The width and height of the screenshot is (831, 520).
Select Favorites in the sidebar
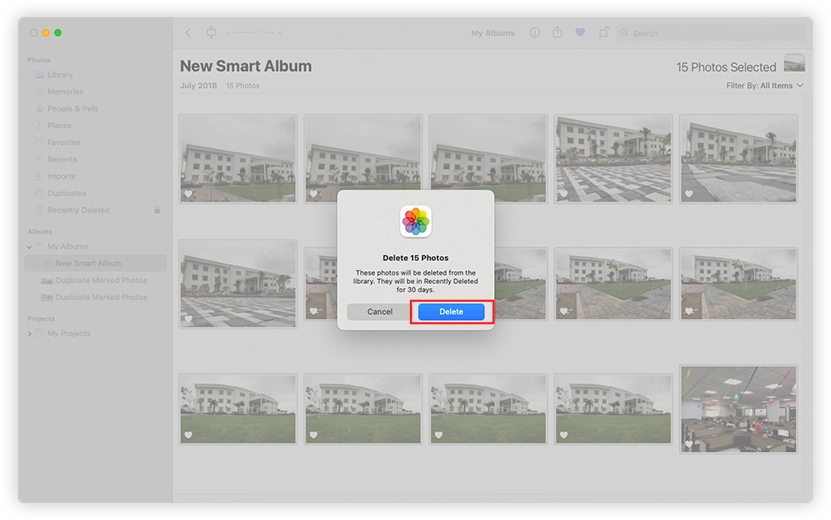coord(64,143)
